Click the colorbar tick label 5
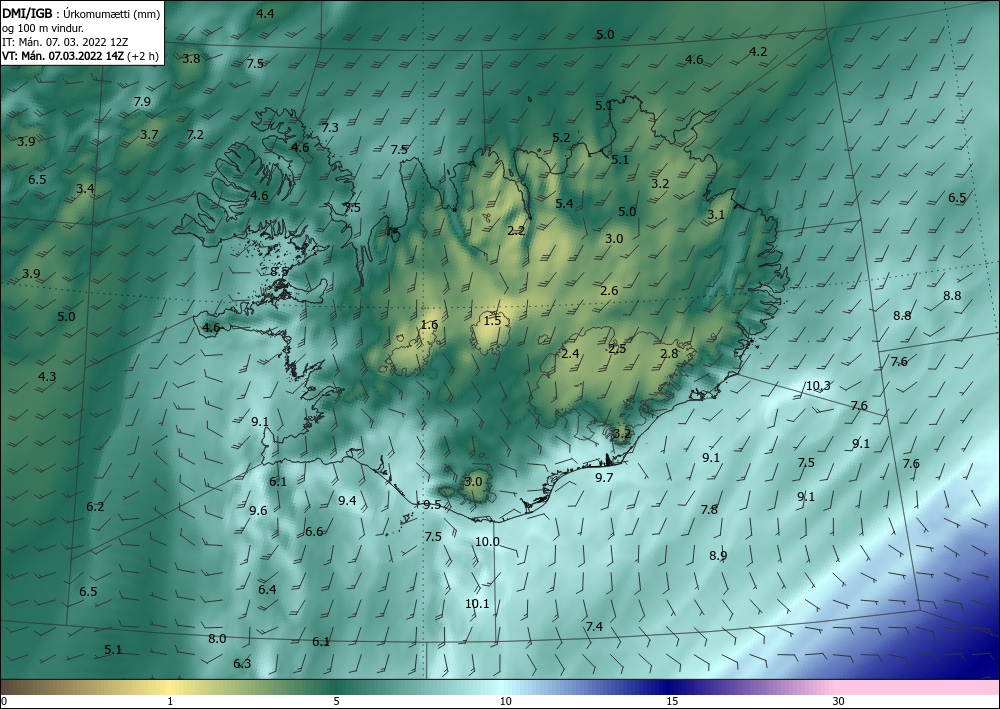 coord(336,702)
